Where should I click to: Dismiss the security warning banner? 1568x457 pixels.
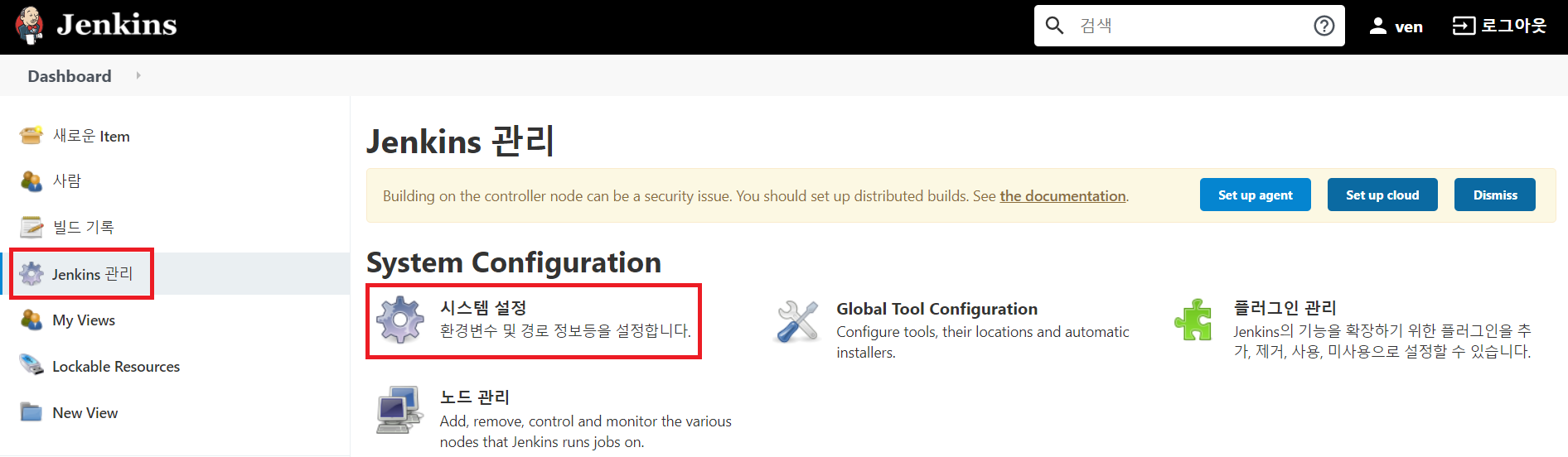1495,195
